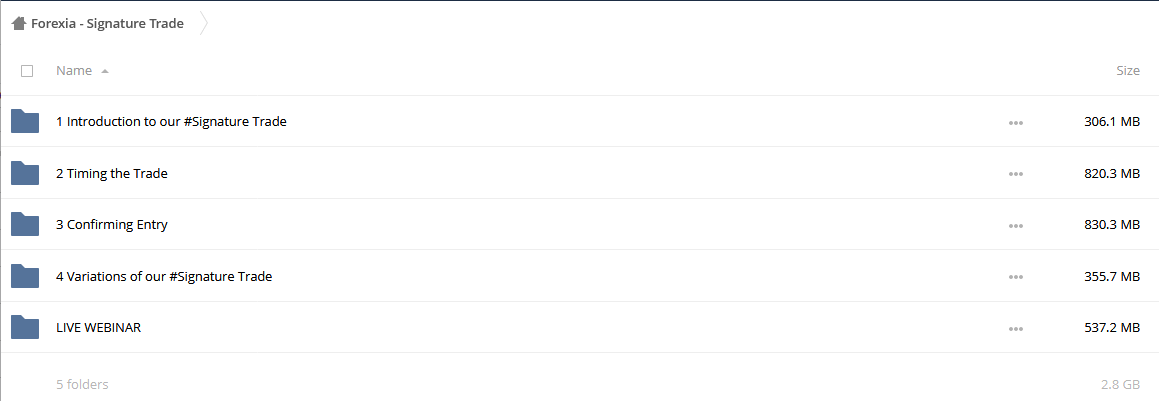
Task: Open the folder icon for 1 Introduction
Action: tap(25, 121)
